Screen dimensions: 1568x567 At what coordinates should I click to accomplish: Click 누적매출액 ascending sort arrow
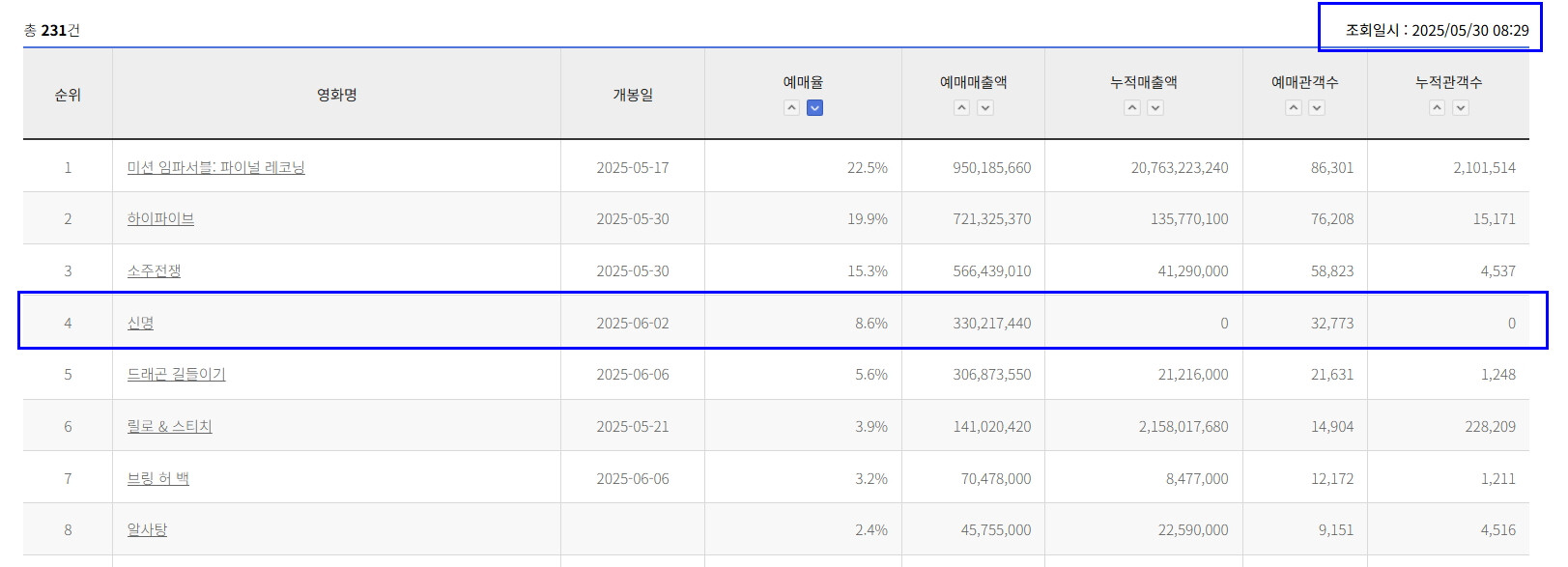pyautogui.click(x=1132, y=108)
